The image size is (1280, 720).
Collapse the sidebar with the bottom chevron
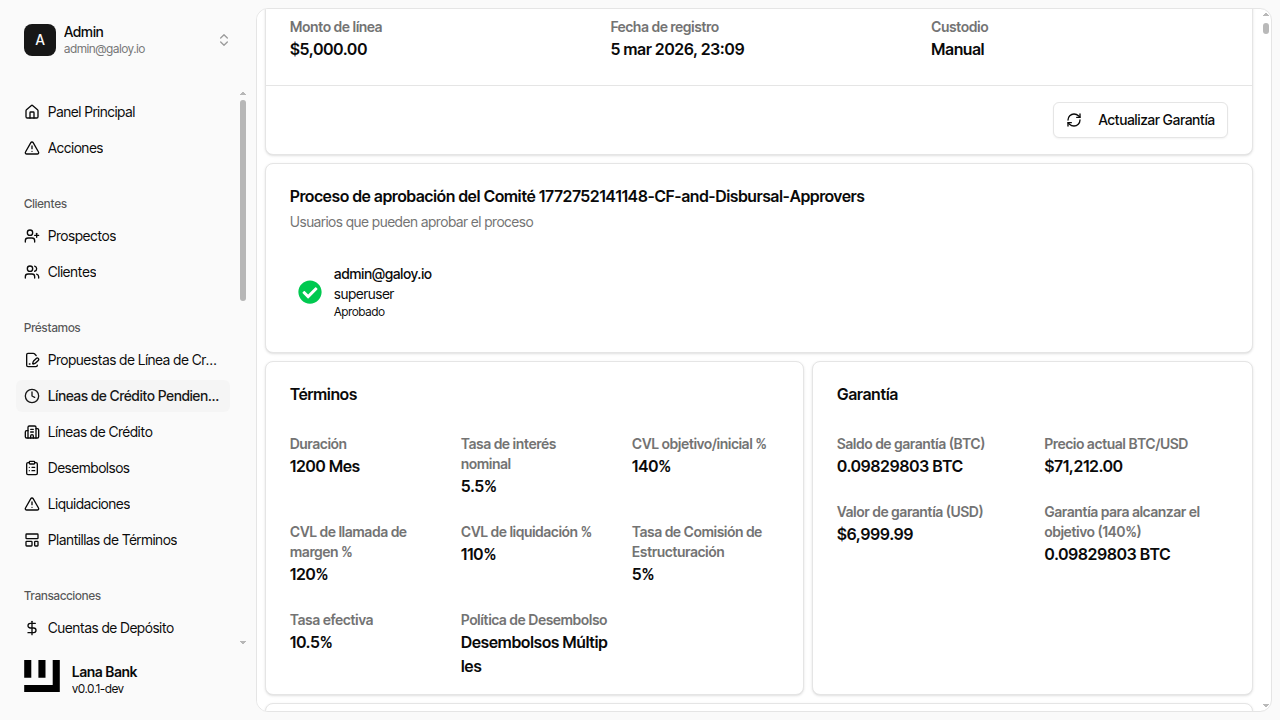click(x=242, y=641)
